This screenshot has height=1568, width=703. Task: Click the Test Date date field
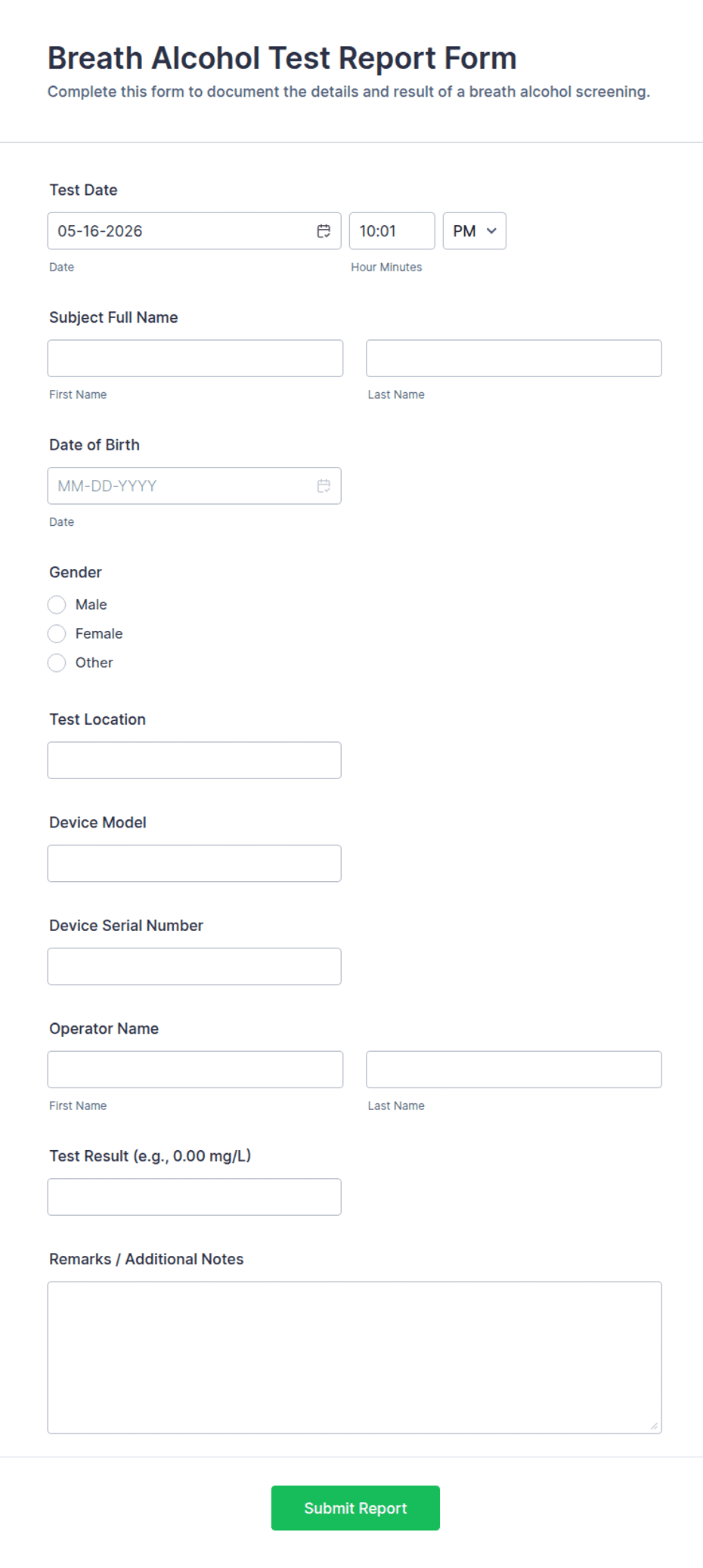tap(194, 231)
